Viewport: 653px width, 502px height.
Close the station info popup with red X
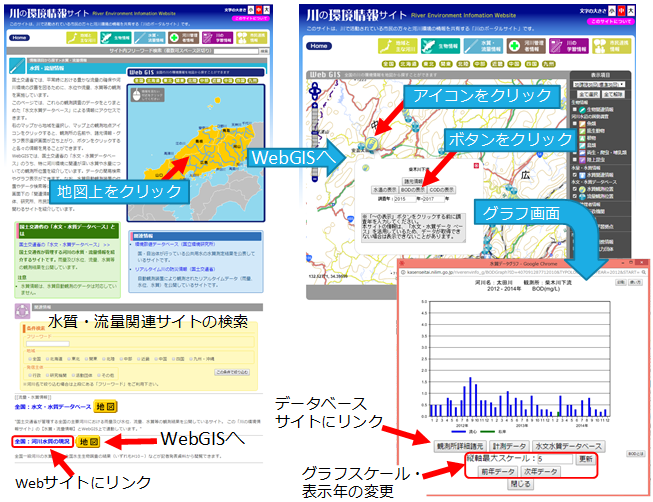coord(476,166)
